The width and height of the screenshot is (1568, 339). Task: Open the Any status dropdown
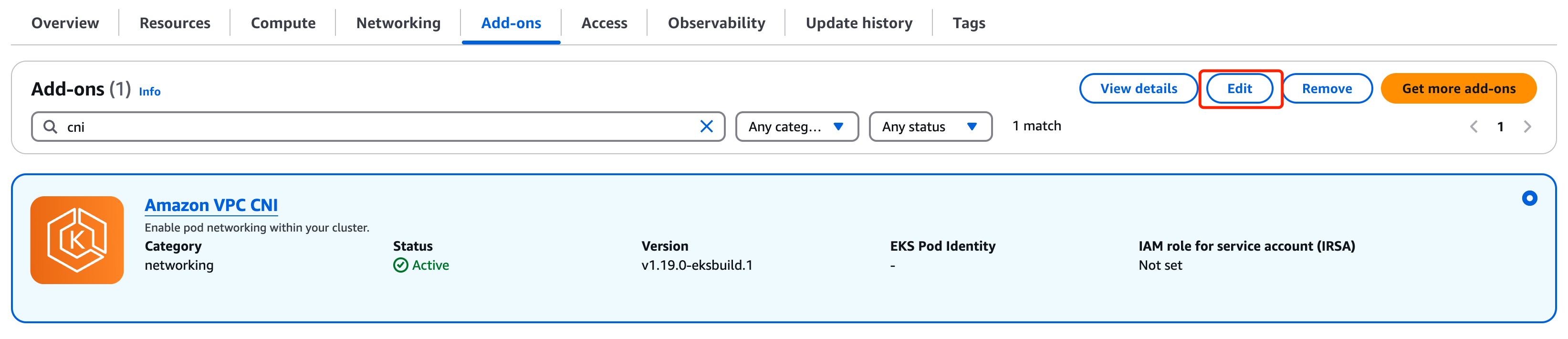click(x=930, y=127)
